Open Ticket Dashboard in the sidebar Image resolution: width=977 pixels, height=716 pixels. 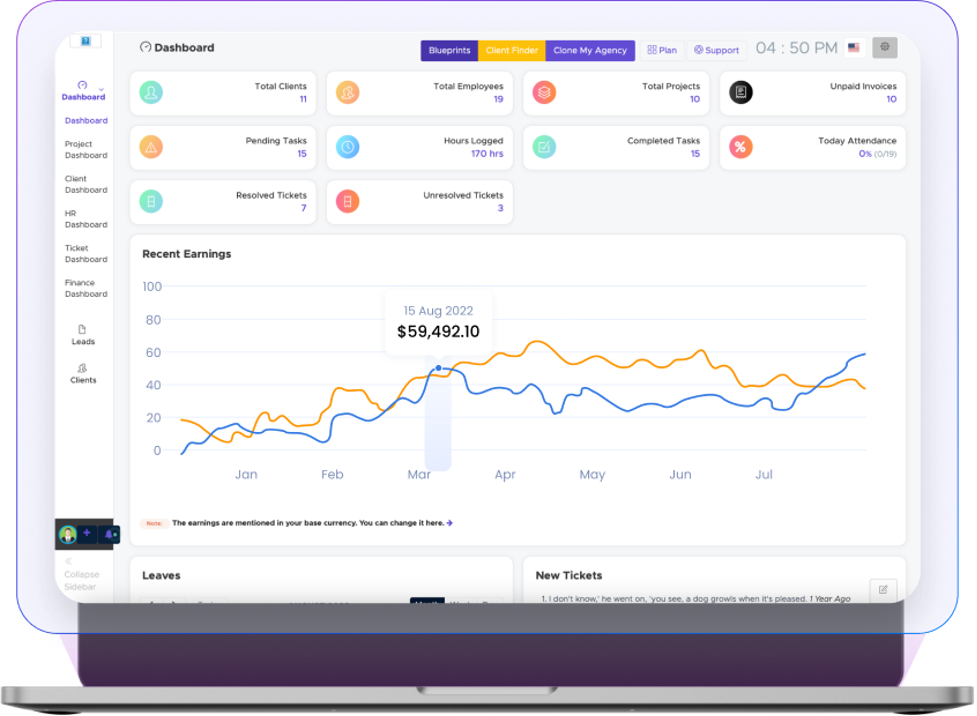pyautogui.click(x=86, y=254)
